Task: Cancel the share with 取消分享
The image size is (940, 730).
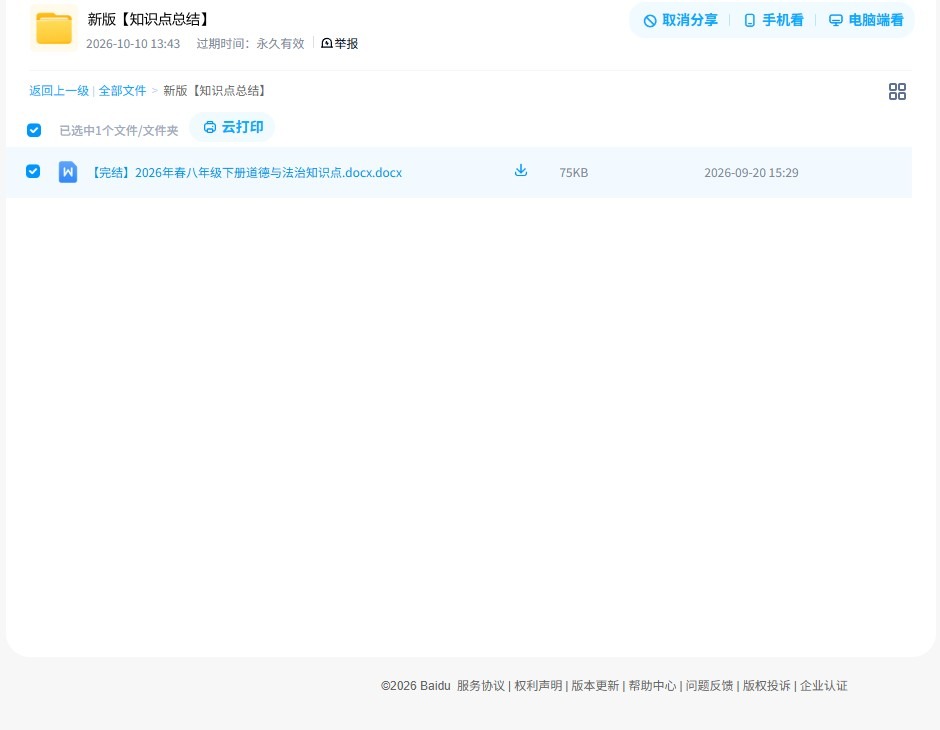Action: pyautogui.click(x=680, y=20)
